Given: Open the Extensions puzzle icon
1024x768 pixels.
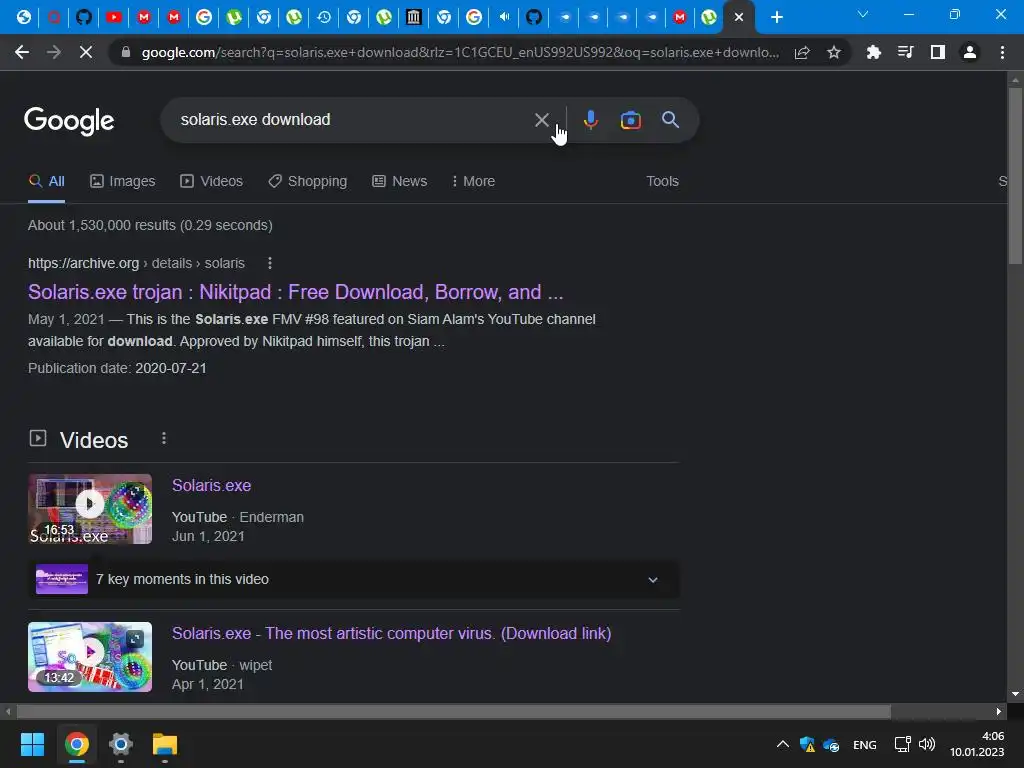Looking at the screenshot, I should click(x=873, y=52).
